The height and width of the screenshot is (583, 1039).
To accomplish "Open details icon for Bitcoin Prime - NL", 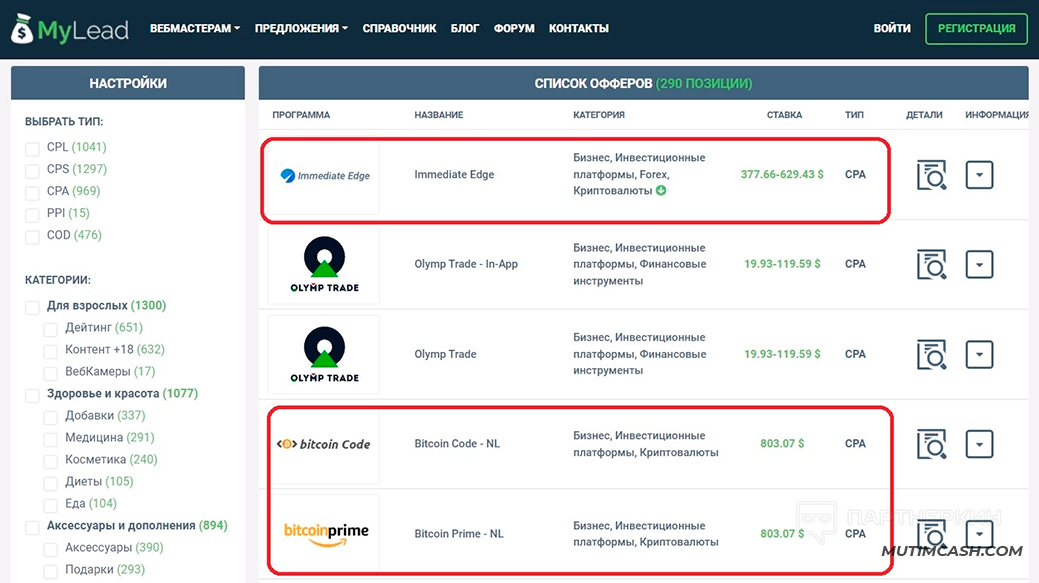I will tap(931, 534).
